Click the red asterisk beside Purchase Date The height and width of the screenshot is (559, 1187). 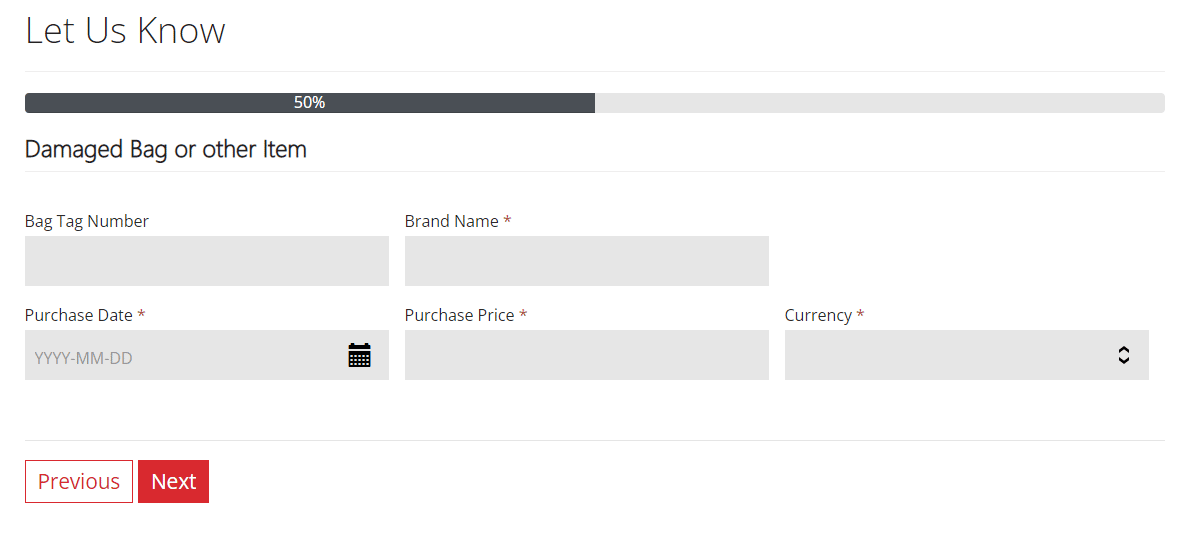click(x=141, y=315)
